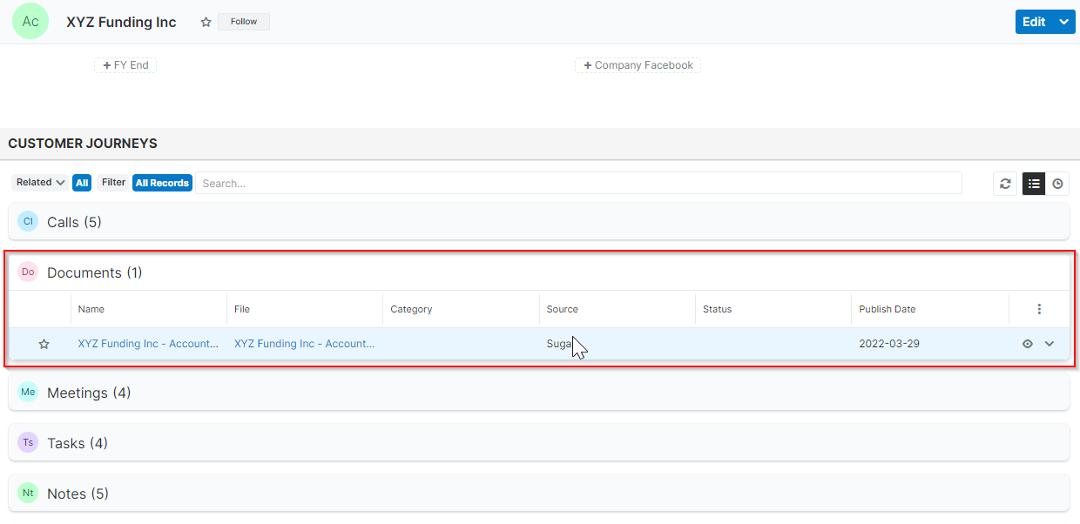
Task: Click the Documents module icon
Action: [x=28, y=272]
